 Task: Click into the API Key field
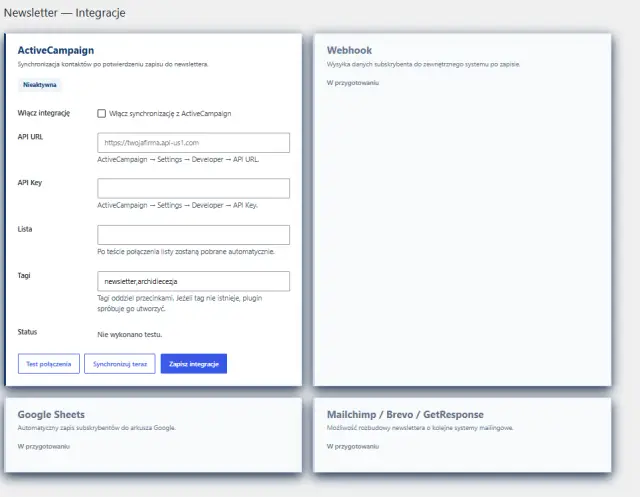point(193,188)
